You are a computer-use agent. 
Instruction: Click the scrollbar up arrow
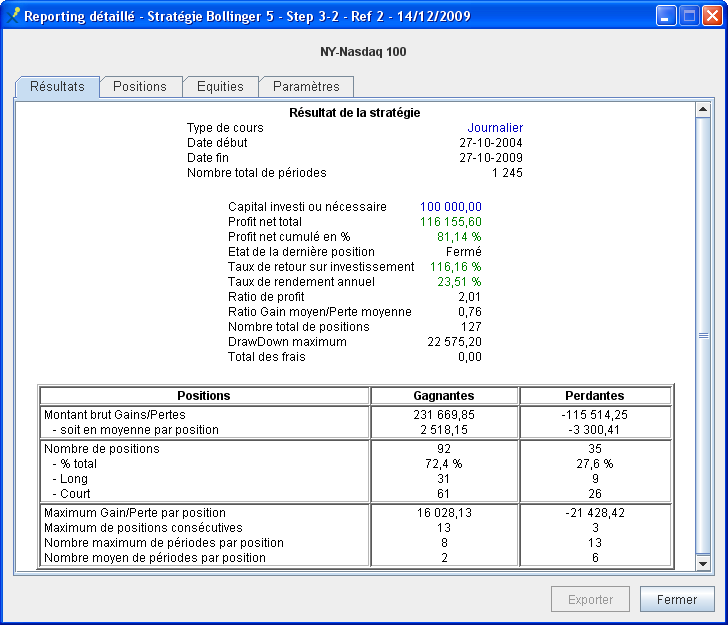702,111
